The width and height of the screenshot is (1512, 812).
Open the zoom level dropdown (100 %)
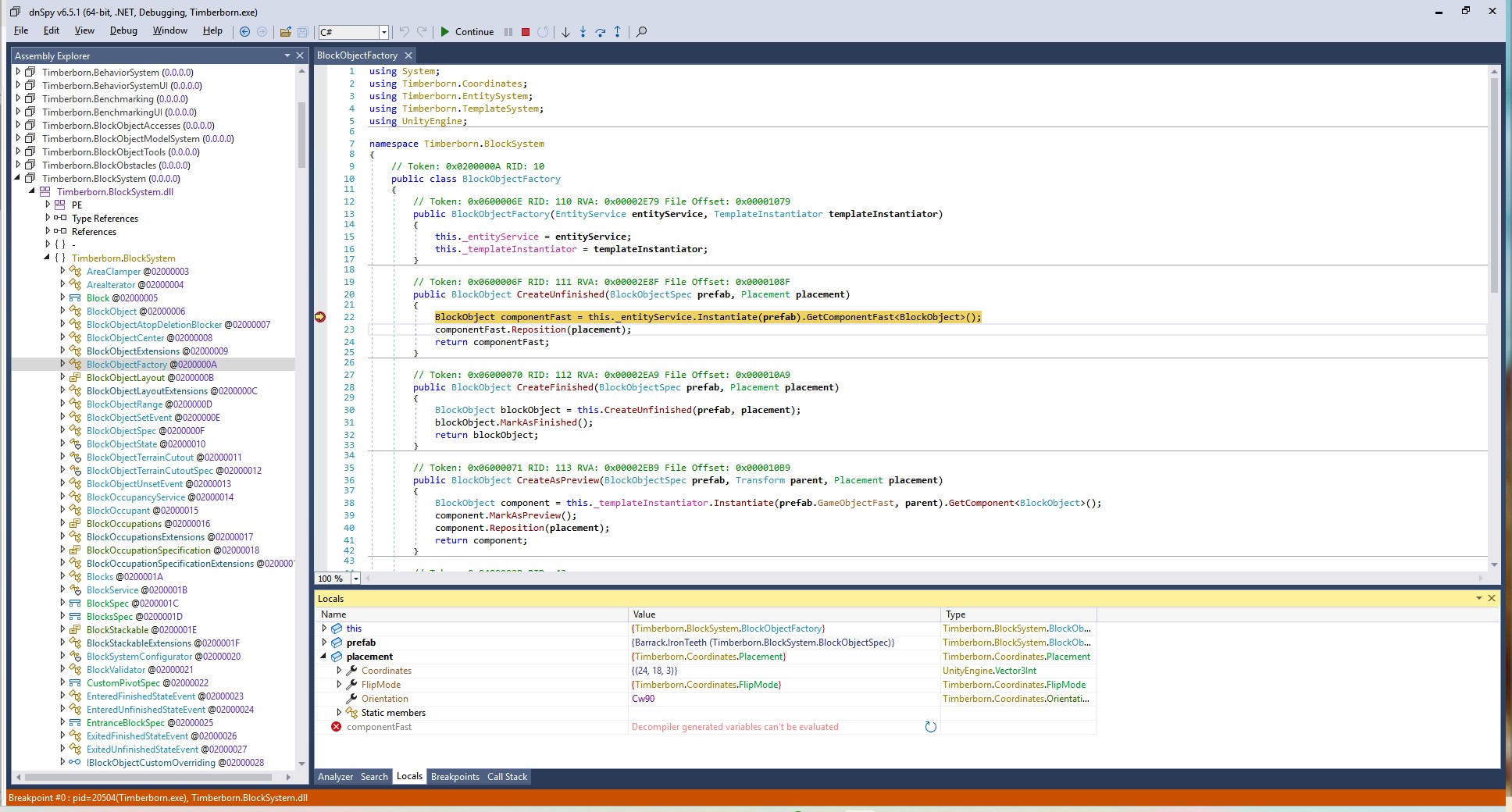(x=356, y=579)
